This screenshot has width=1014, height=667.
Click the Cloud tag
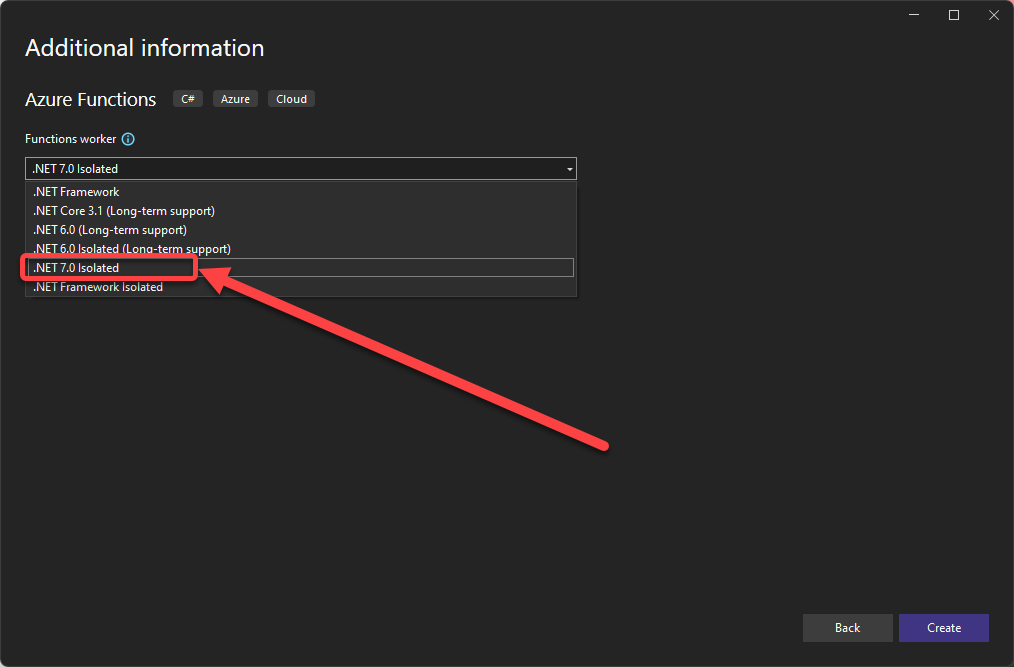[291, 99]
